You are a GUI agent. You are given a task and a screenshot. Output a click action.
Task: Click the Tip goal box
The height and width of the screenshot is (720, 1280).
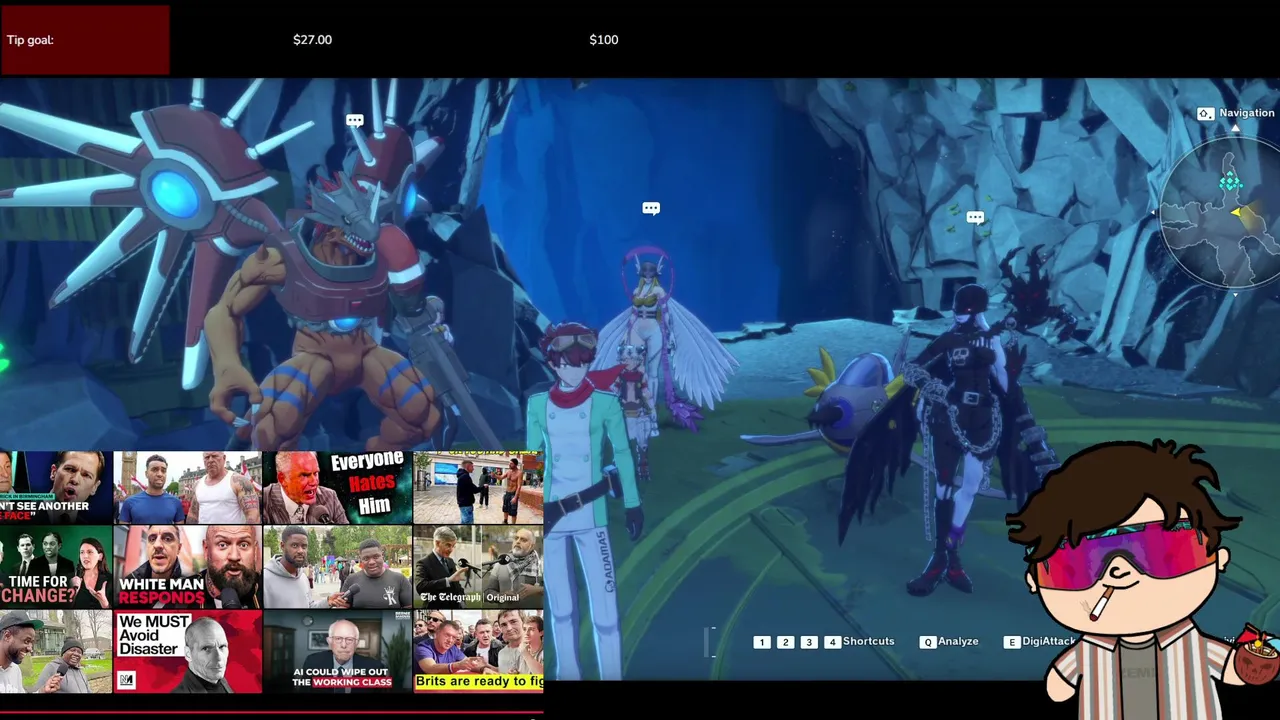[85, 40]
